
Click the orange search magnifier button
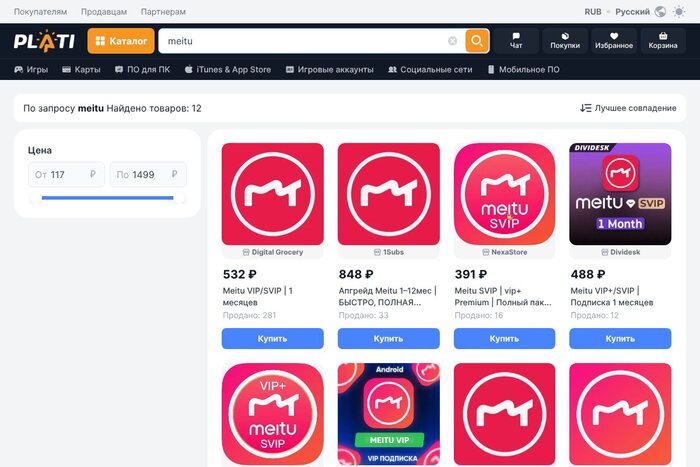477,41
